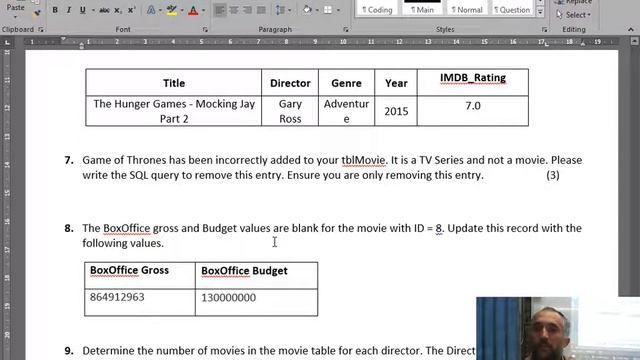The image size is (640, 360).
Task: Click the Text Effects icon
Action: pyautogui.click(x=151, y=10)
